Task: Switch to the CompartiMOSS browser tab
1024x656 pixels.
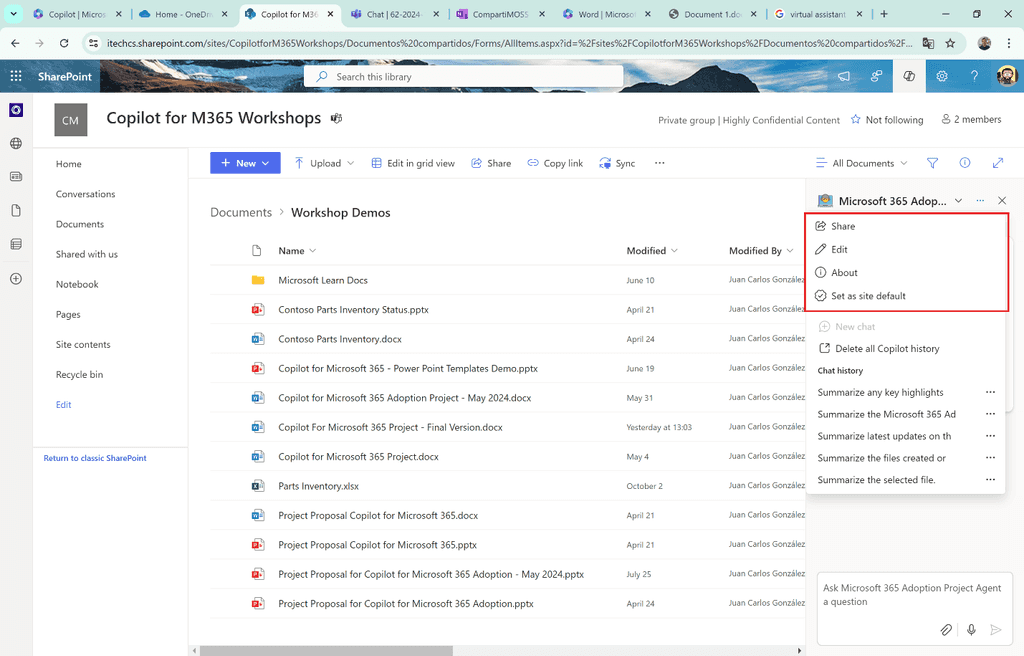Action: pos(500,14)
